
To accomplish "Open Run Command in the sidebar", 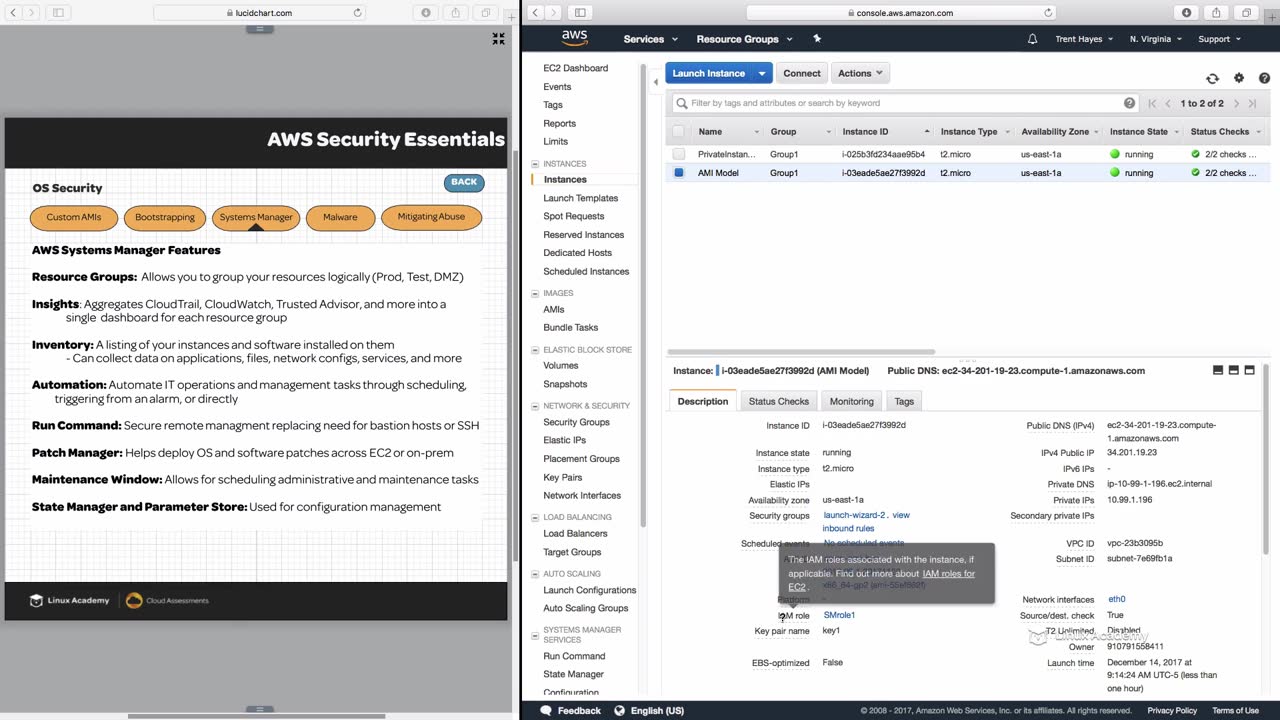I will click(x=574, y=656).
